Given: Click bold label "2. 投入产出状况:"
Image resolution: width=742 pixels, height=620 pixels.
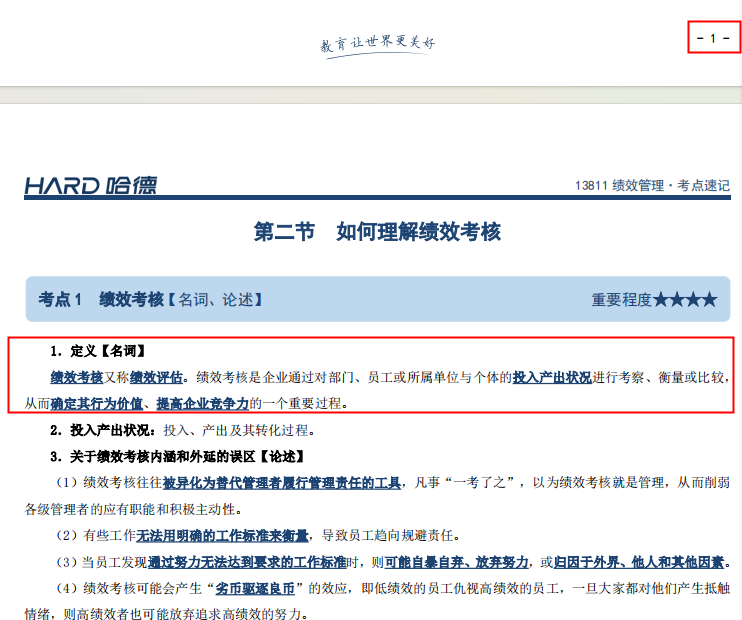Looking at the screenshot, I should tap(103, 430).
